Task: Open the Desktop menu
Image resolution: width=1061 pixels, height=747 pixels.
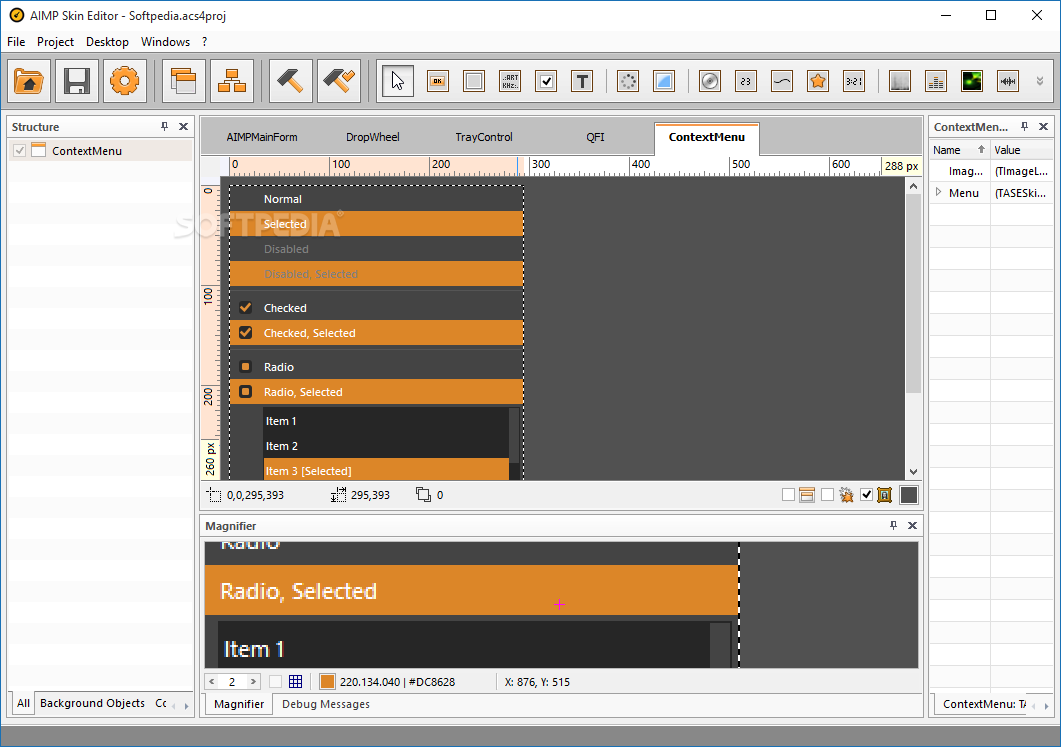Action: click(x=107, y=42)
